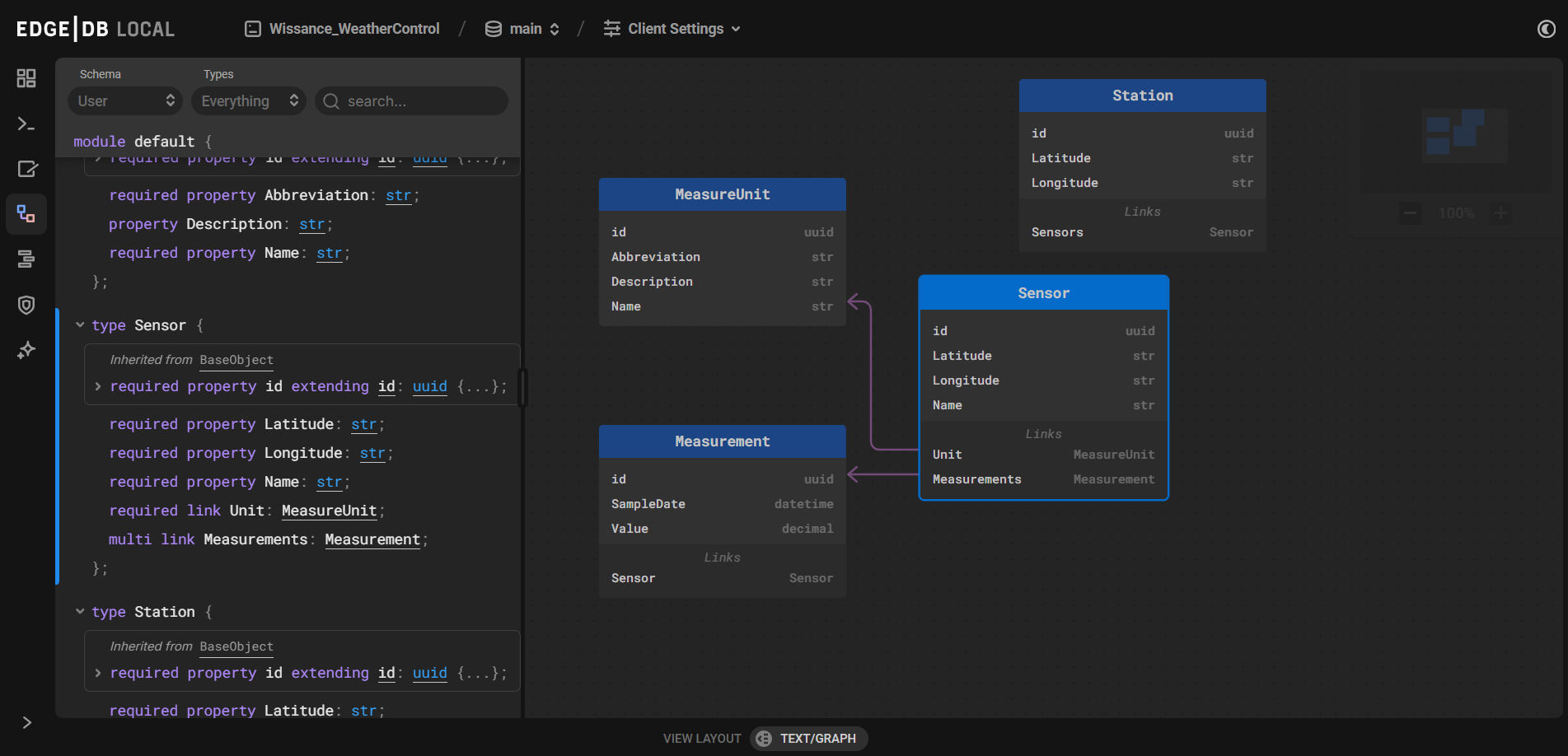
Task: Select the schema graph icon in sidebar
Action: point(26,214)
